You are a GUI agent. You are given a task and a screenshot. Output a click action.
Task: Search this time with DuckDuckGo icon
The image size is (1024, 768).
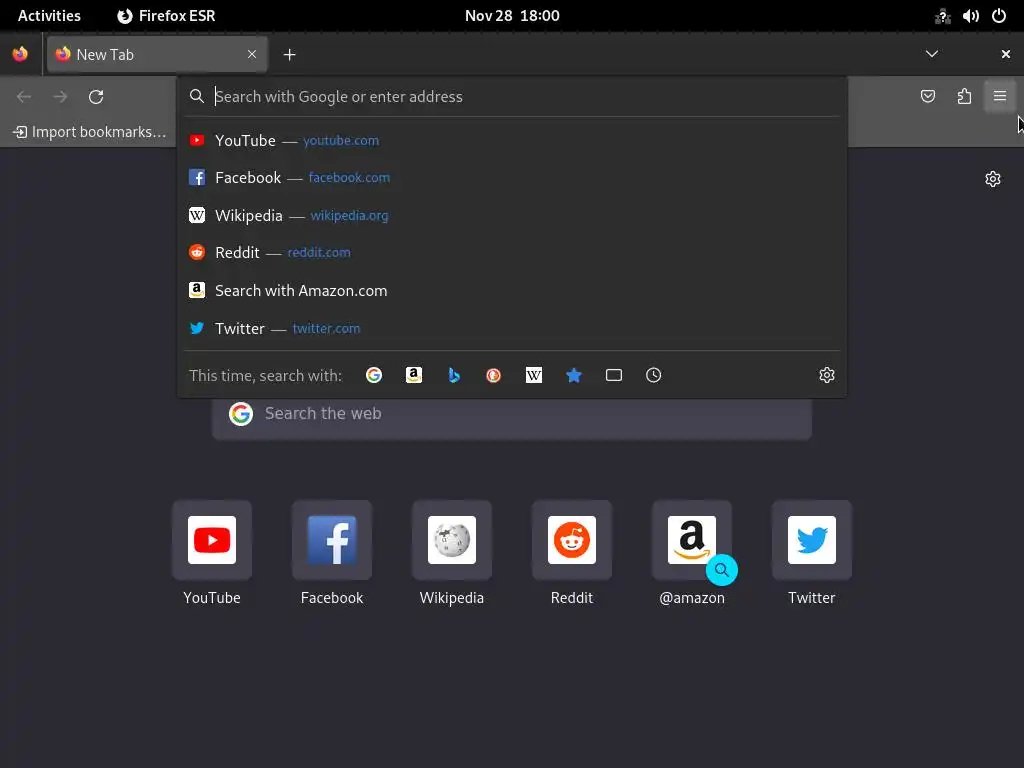click(493, 375)
